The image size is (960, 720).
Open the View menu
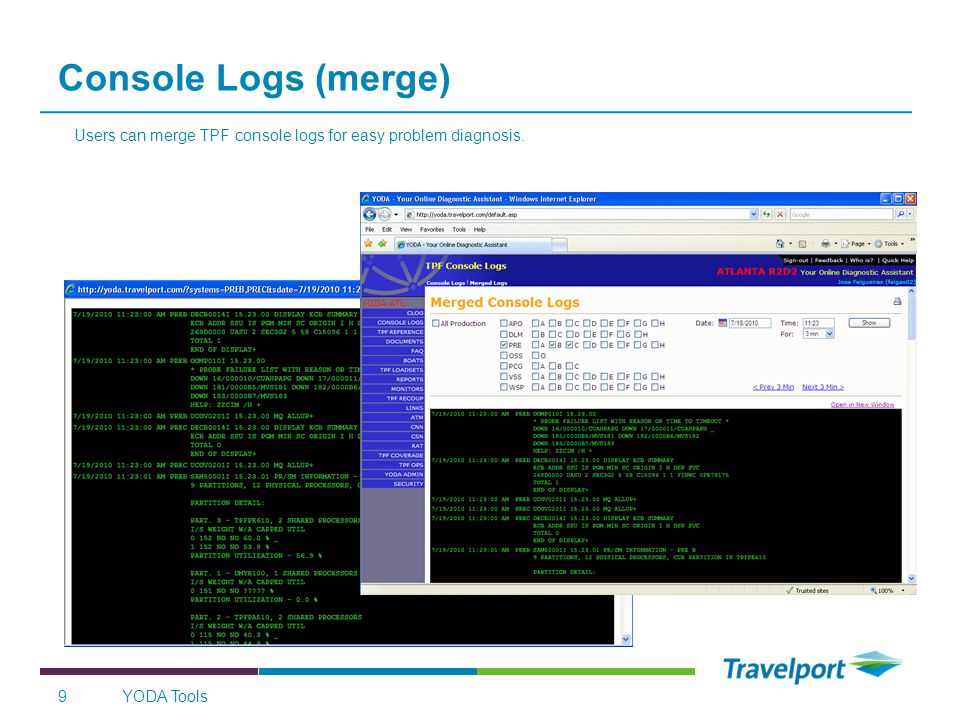click(x=406, y=229)
